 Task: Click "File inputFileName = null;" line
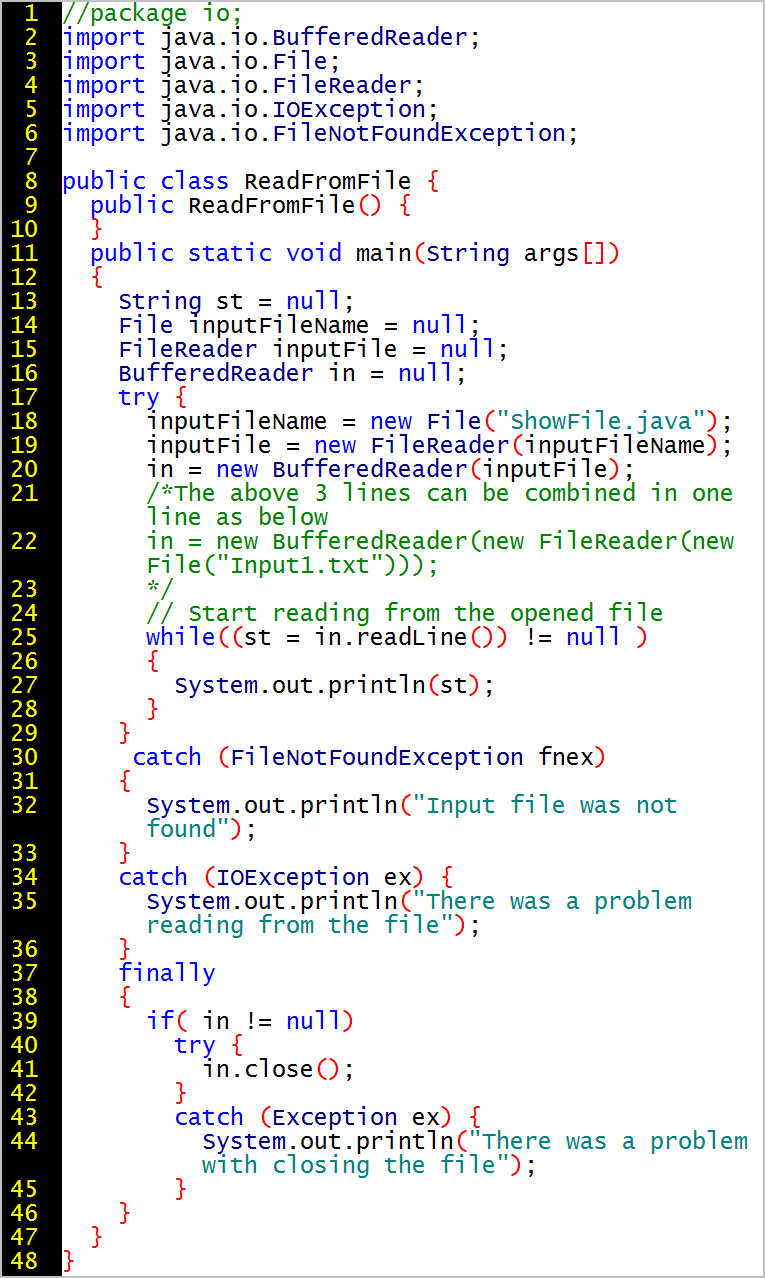[x=299, y=326]
